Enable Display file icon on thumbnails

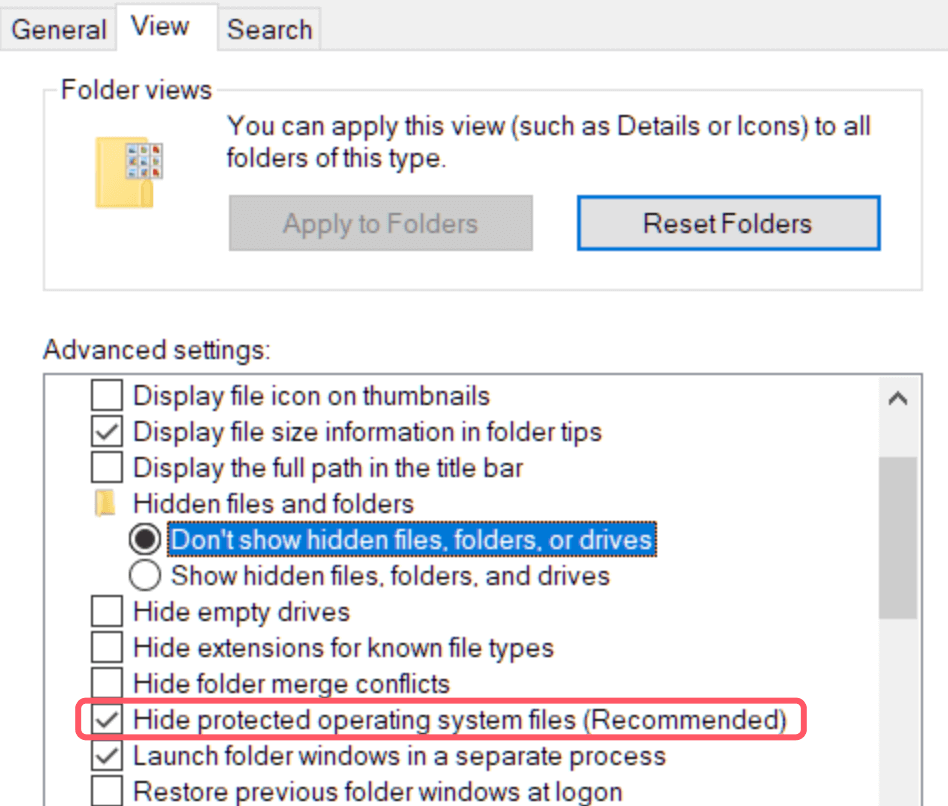tap(105, 395)
